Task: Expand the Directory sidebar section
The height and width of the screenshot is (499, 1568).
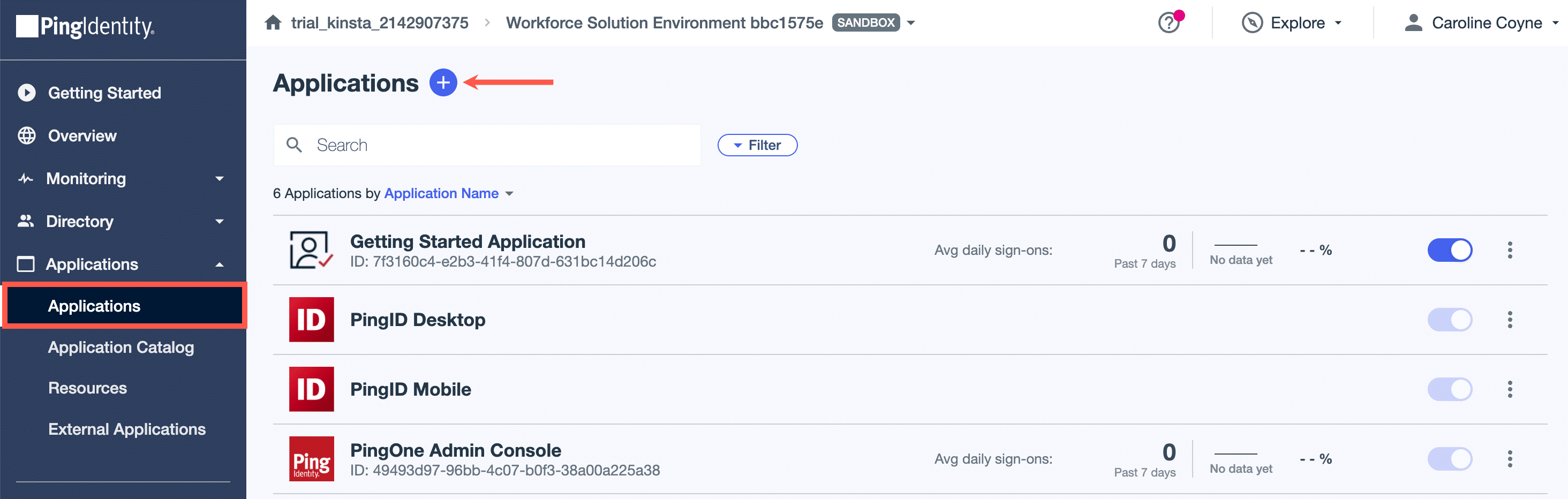Action: [x=220, y=221]
